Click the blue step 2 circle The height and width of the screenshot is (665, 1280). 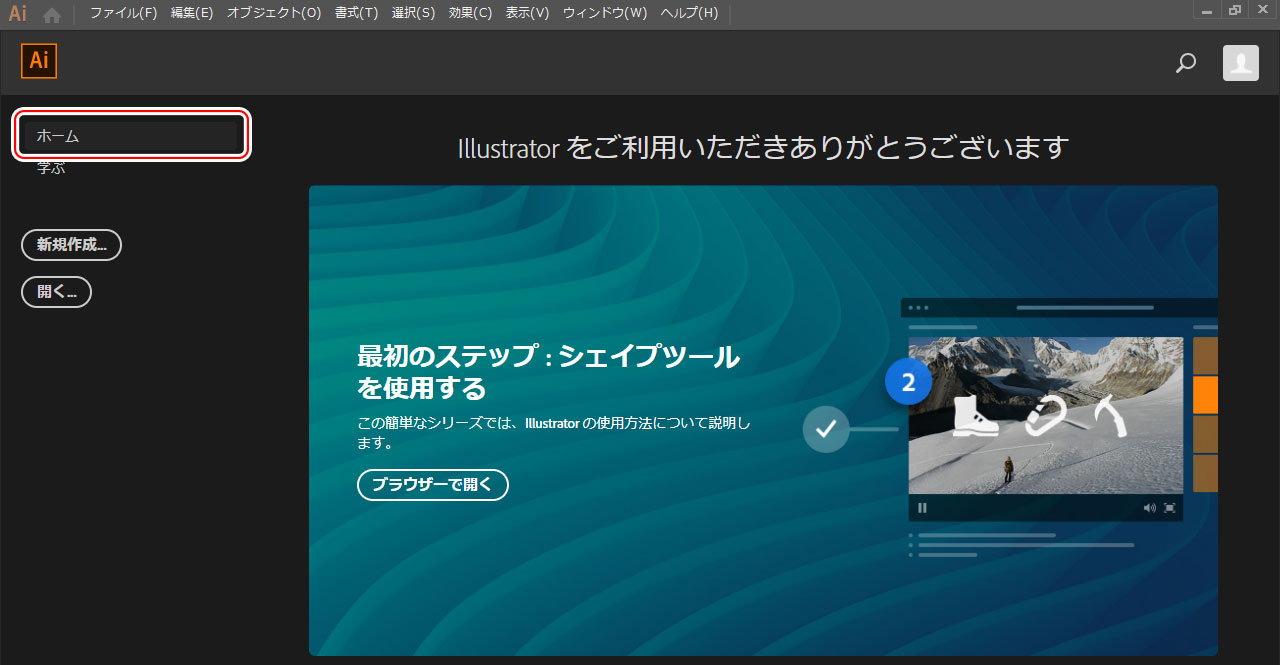tap(908, 382)
